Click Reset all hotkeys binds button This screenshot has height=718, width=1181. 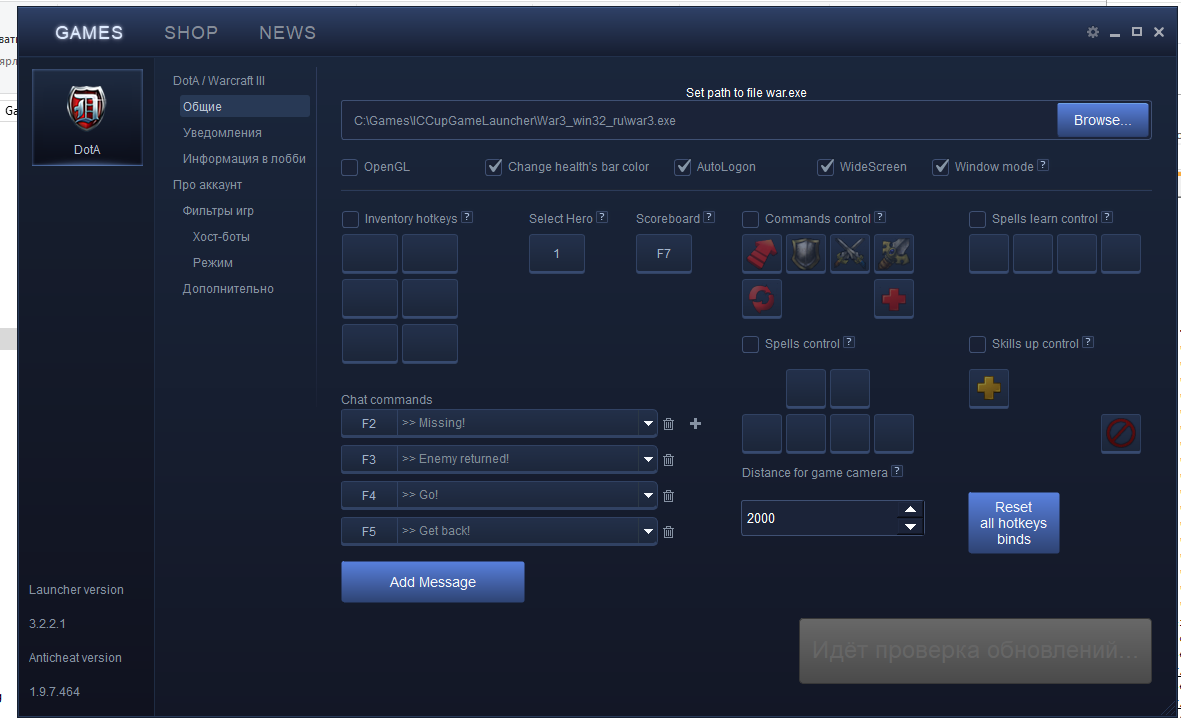point(1014,523)
